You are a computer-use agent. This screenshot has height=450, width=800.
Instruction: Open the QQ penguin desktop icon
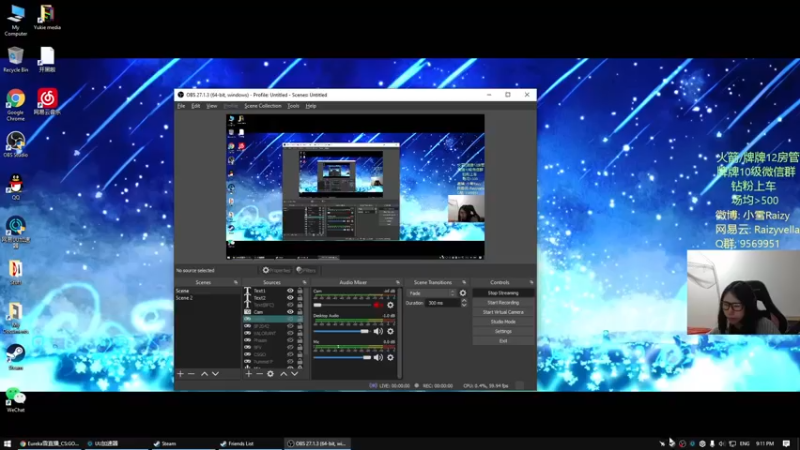(16, 186)
